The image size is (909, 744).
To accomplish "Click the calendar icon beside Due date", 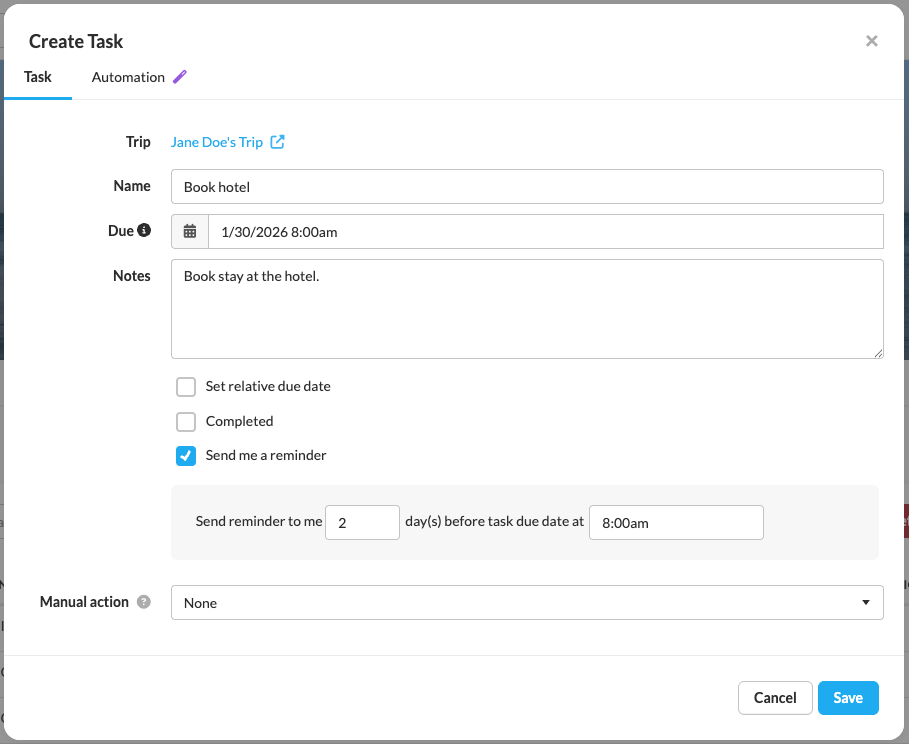I will 190,231.
